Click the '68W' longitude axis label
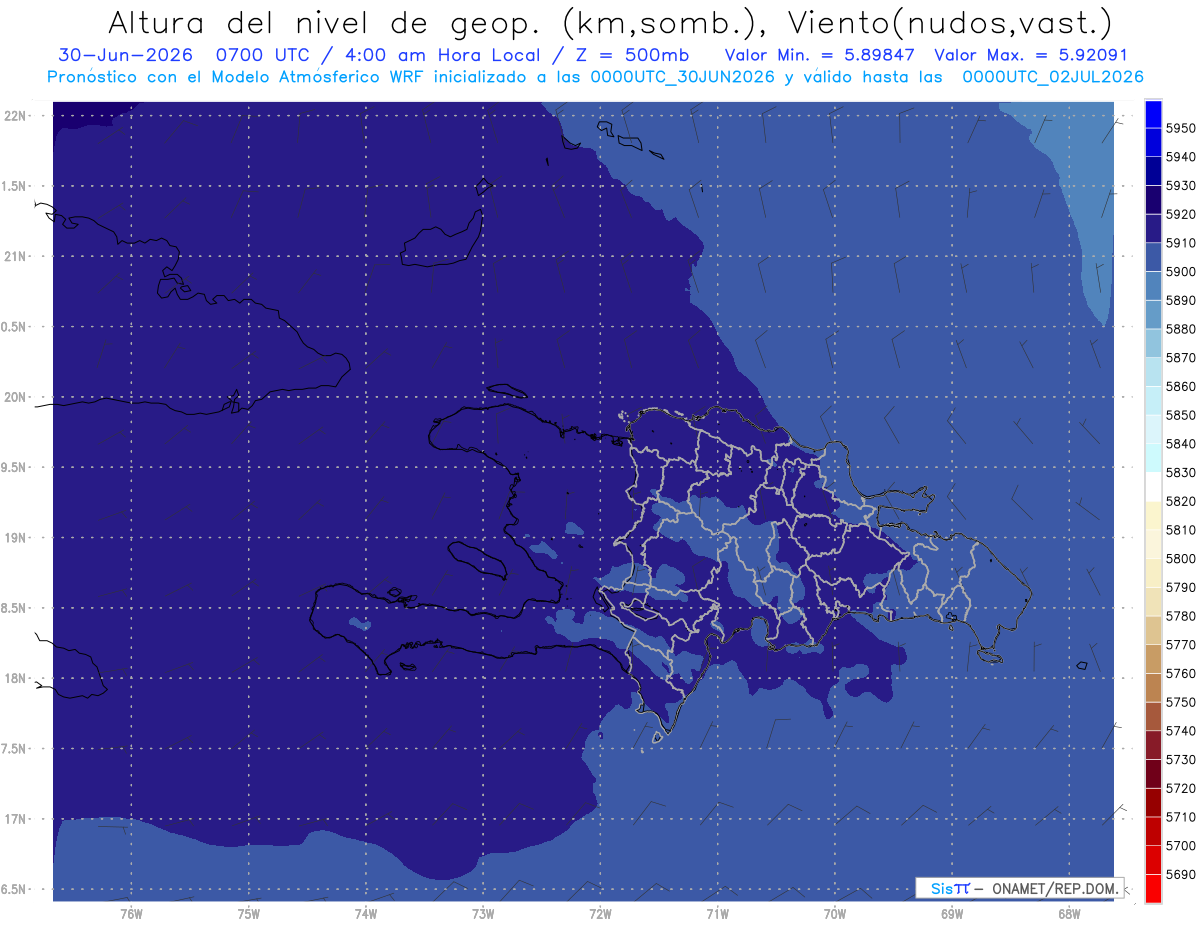Viewport: 1200px width, 927px height. click(x=1069, y=913)
